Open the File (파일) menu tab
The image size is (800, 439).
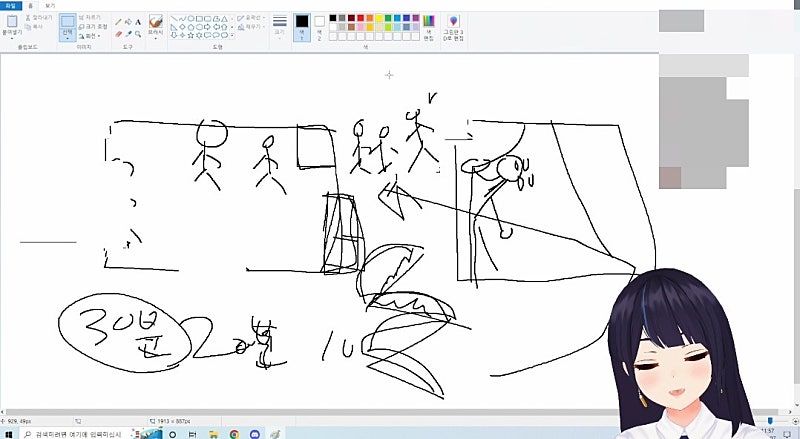click(x=11, y=5)
